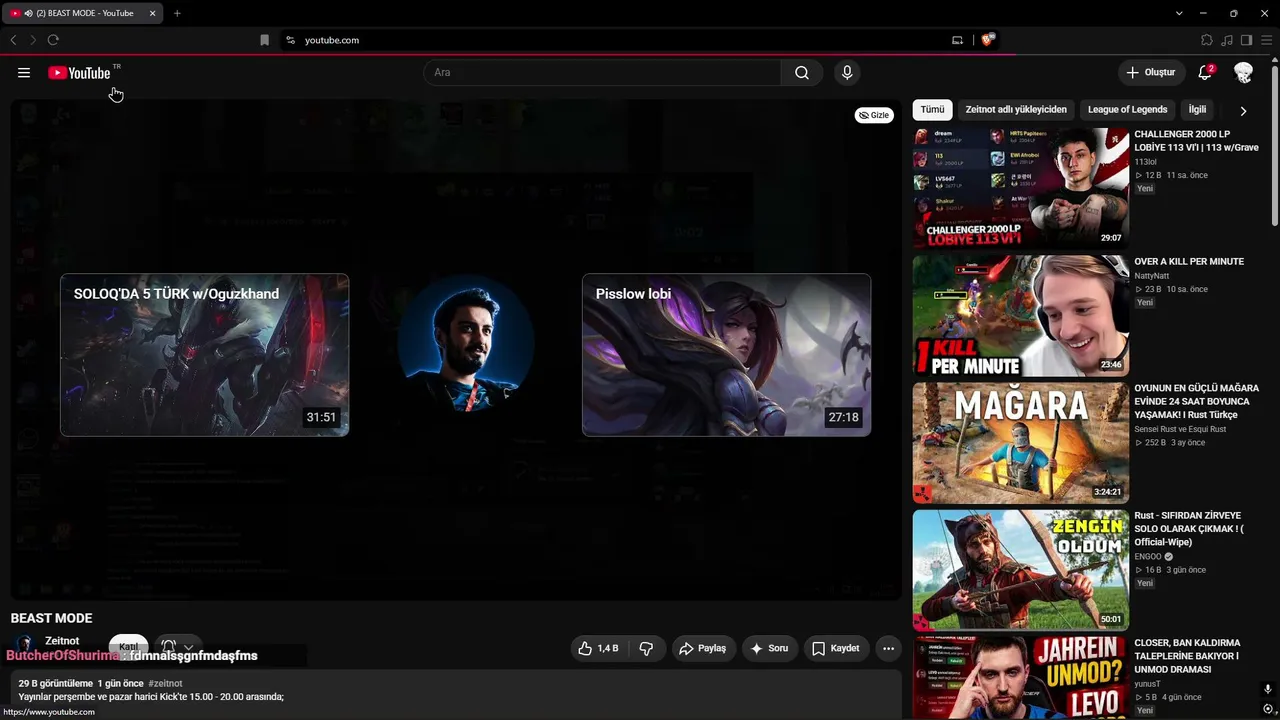Click the BEAST MODE video title text
The width and height of the screenshot is (1280, 720).
(x=51, y=618)
